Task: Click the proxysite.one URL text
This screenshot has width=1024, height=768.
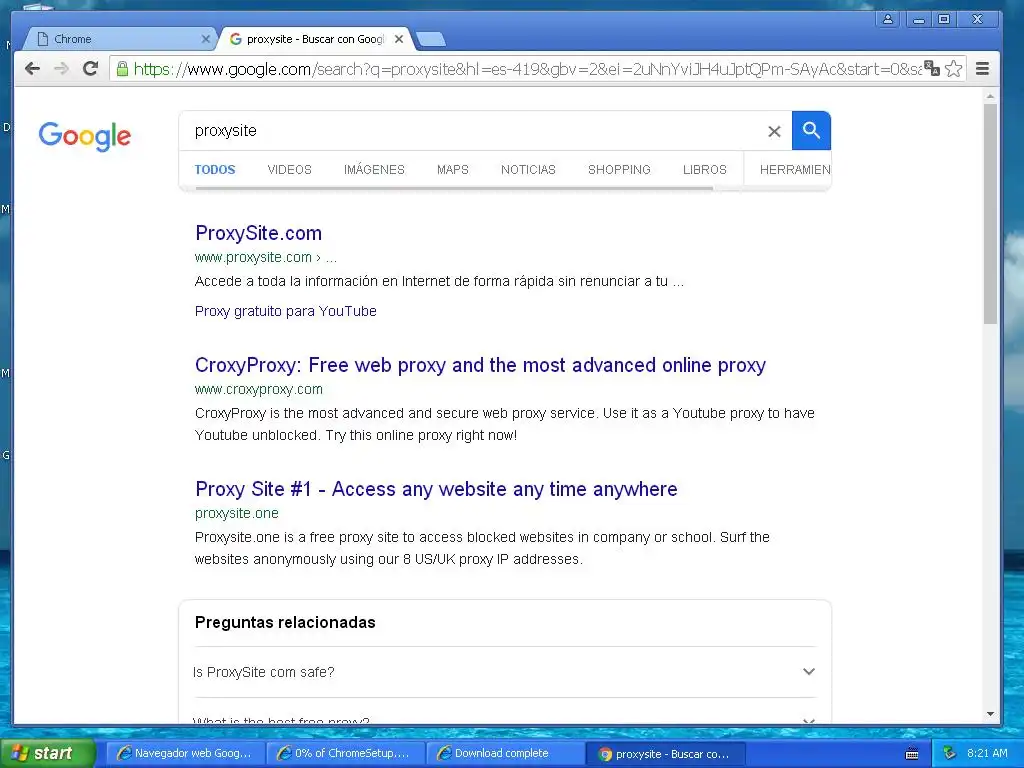Action: (x=236, y=513)
